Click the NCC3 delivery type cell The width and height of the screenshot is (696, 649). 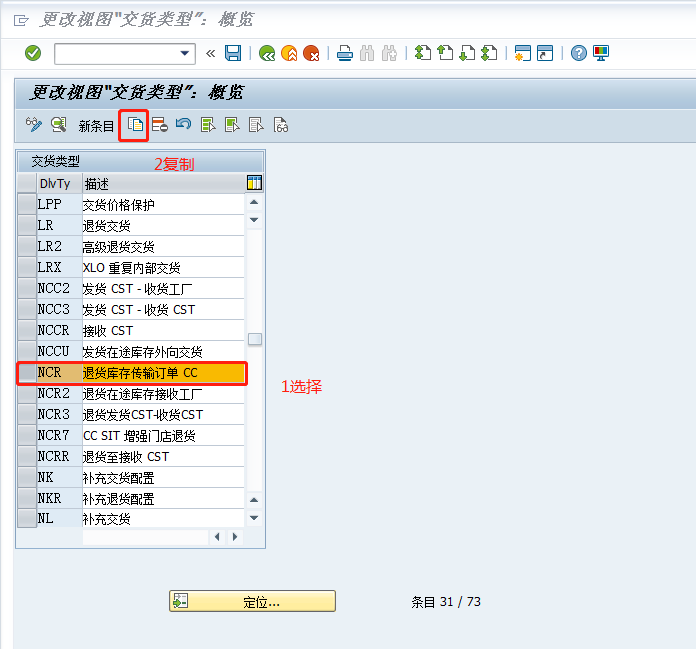click(59, 309)
